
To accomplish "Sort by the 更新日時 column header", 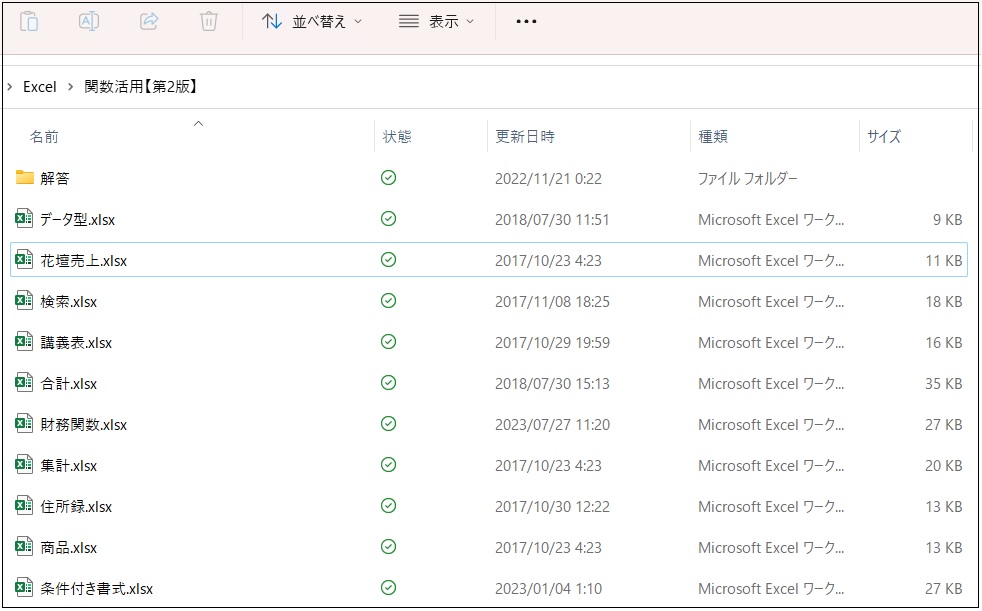I will [x=525, y=136].
